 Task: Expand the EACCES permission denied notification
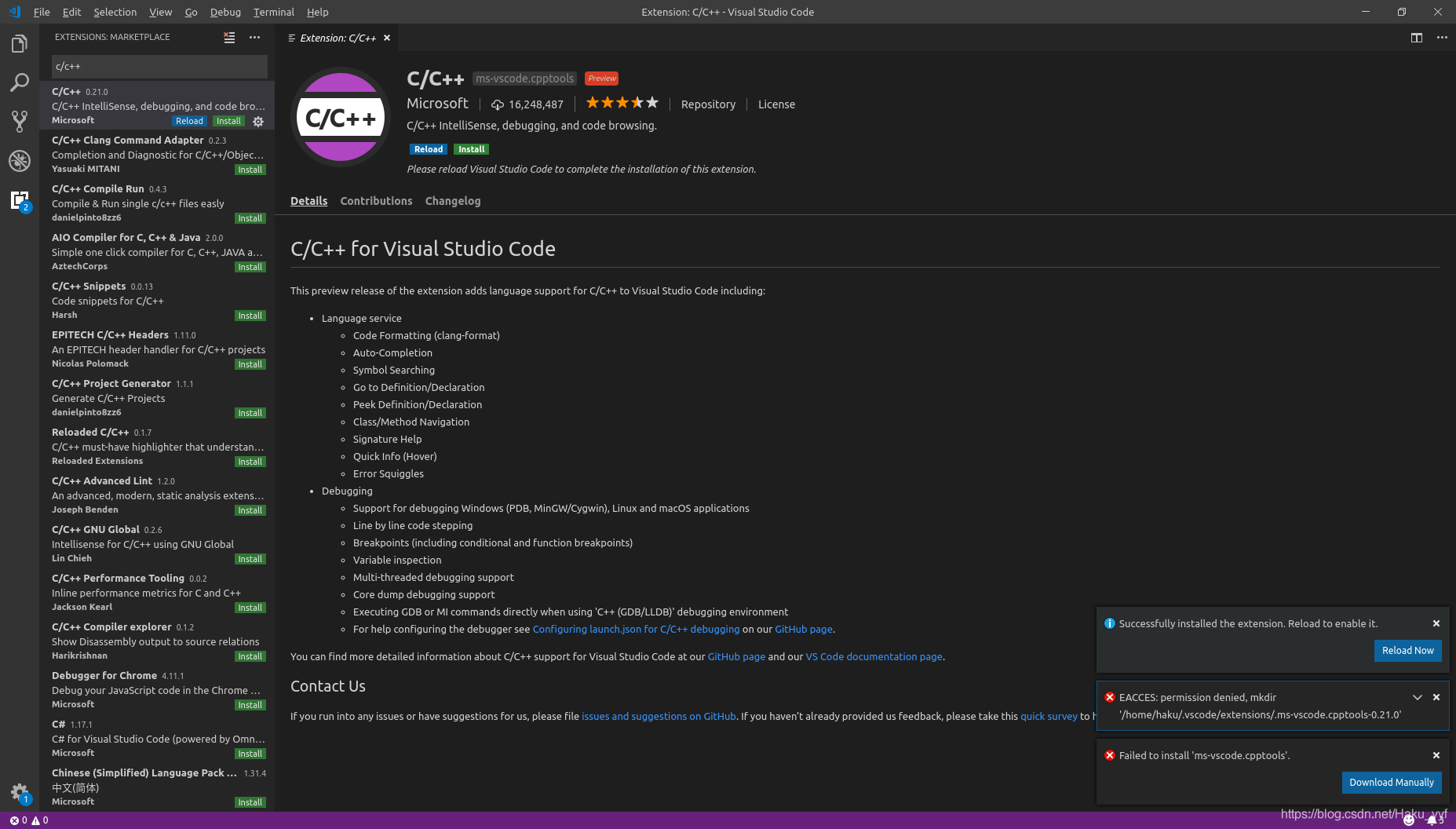[x=1418, y=697]
